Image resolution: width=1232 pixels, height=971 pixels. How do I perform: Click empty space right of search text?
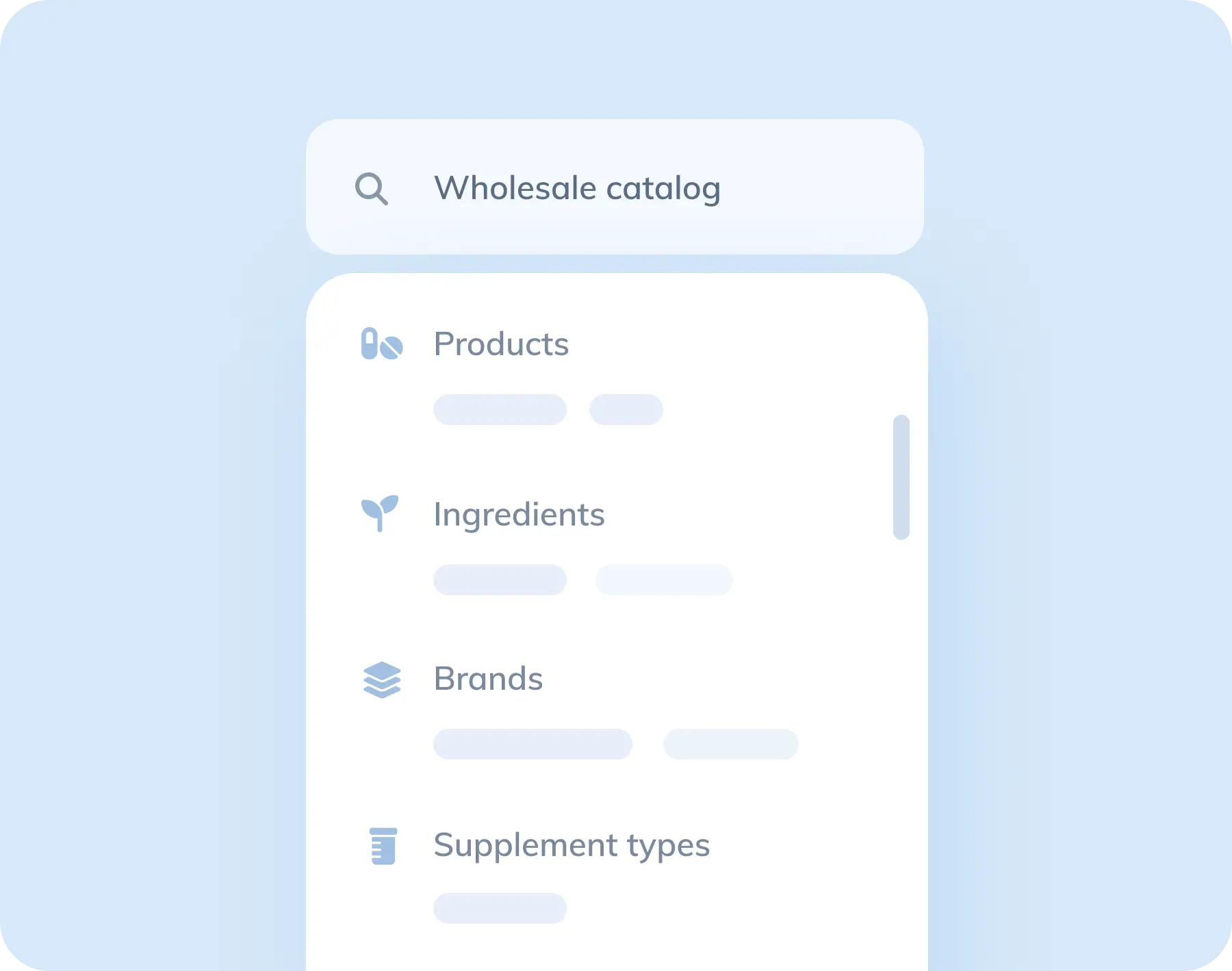(821, 188)
